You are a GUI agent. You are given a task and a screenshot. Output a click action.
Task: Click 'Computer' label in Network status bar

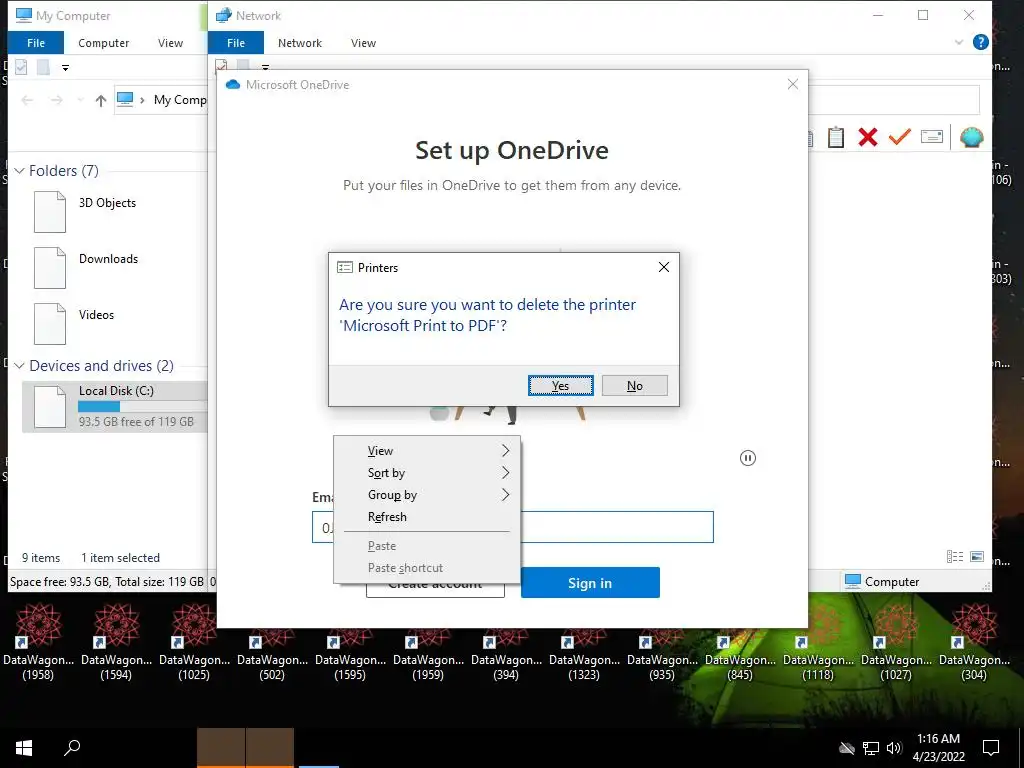click(892, 582)
